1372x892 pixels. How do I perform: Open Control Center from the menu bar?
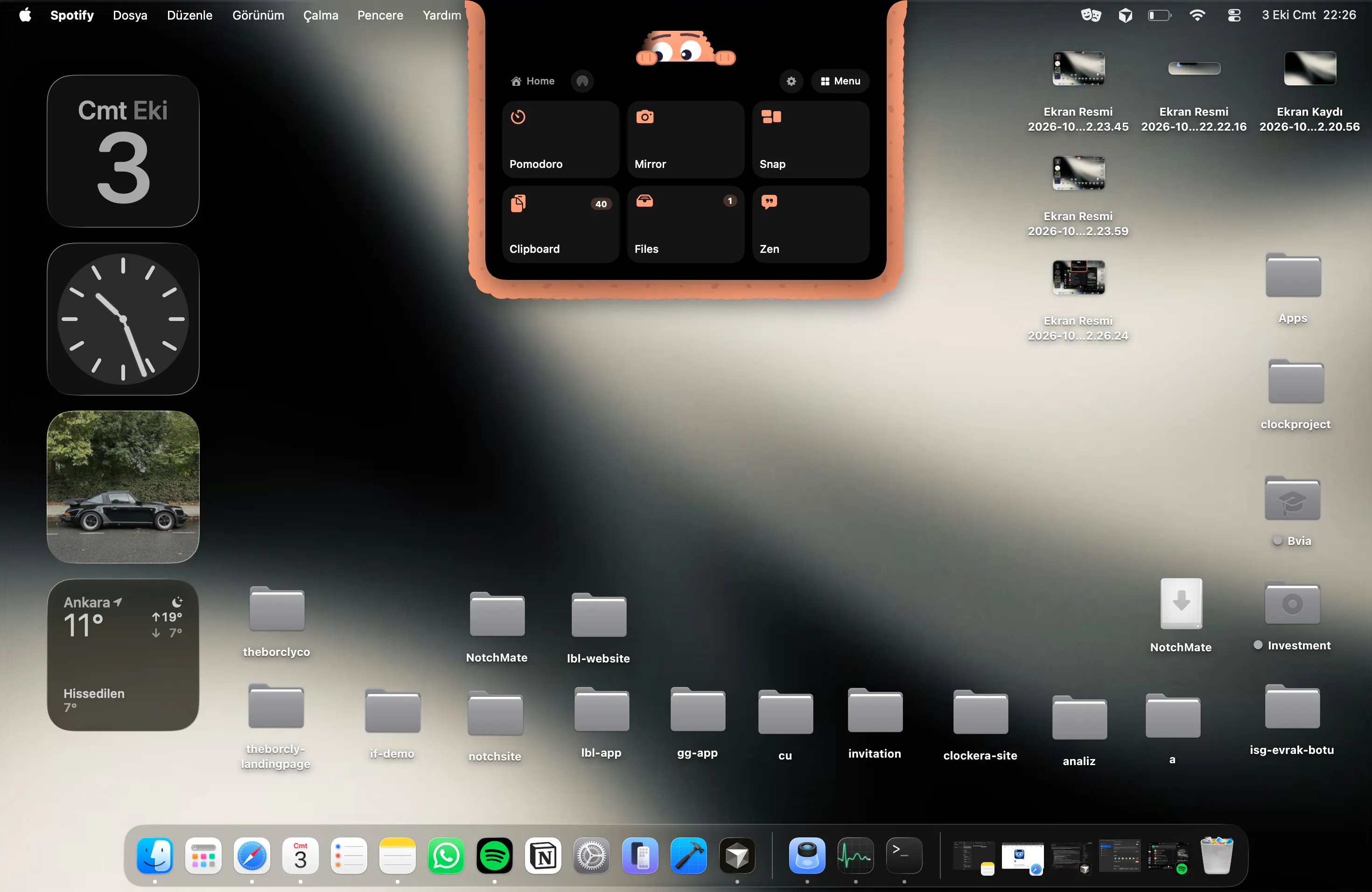(x=1234, y=15)
